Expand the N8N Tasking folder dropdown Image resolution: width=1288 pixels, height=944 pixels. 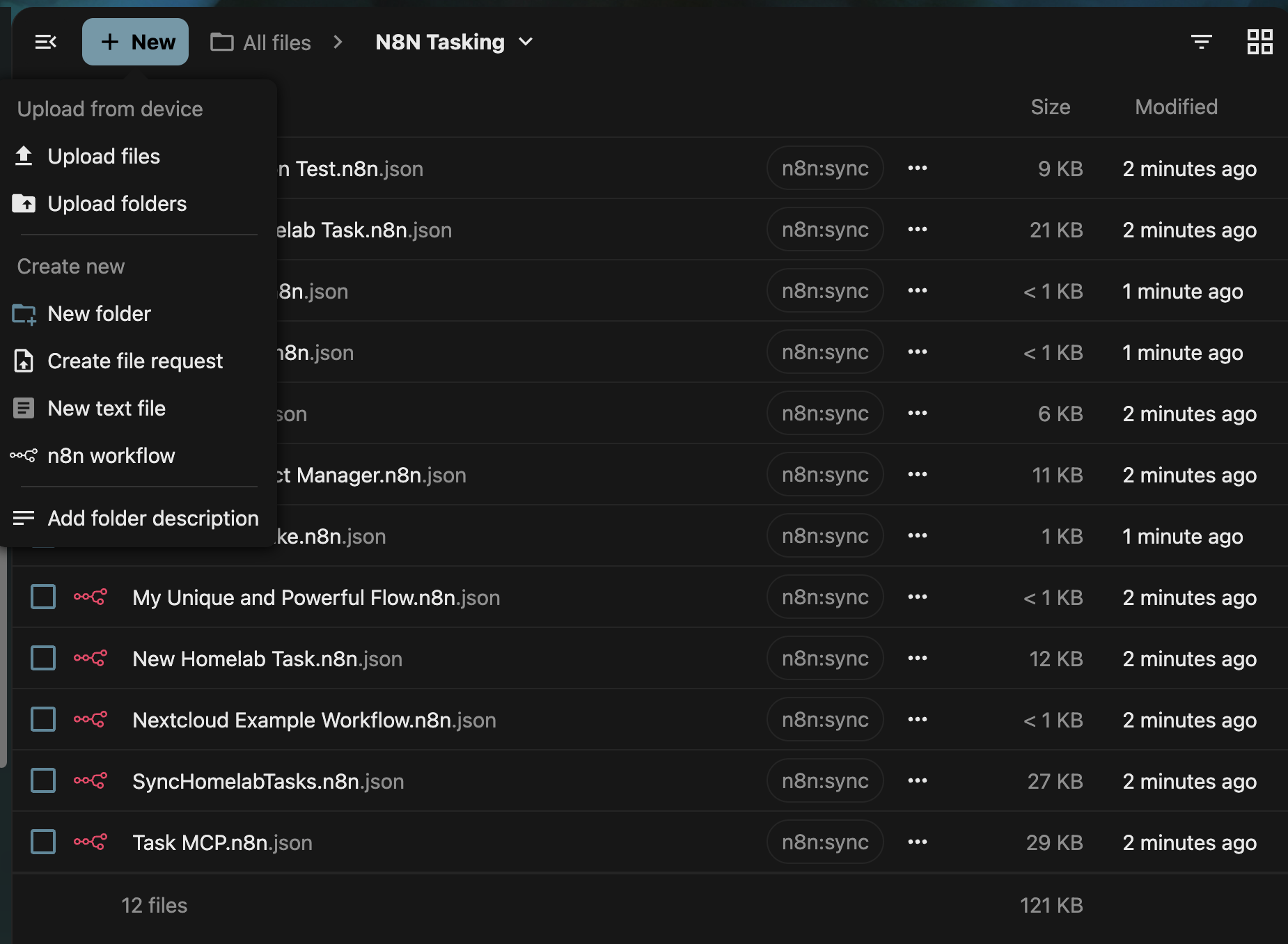click(454, 42)
